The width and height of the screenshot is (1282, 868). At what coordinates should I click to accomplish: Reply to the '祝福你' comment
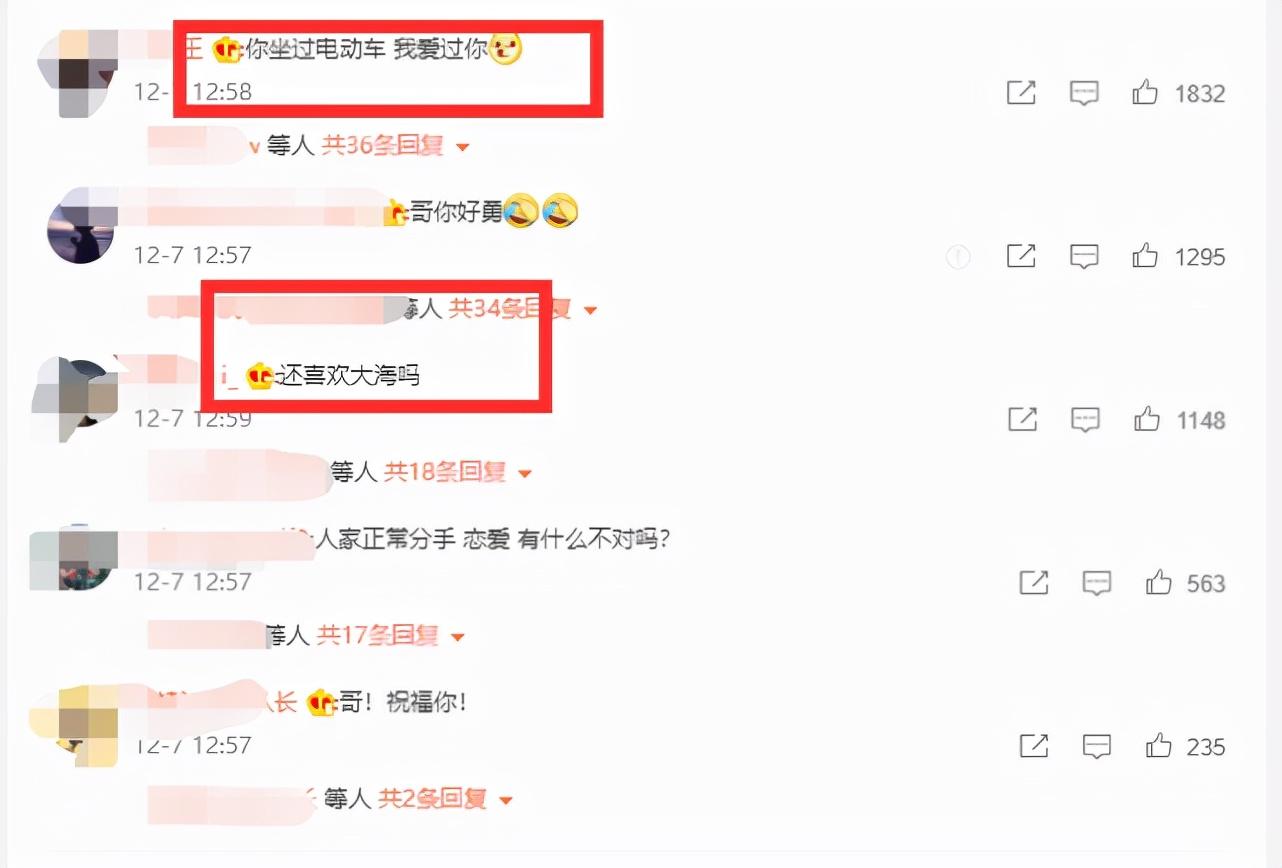point(1098,747)
